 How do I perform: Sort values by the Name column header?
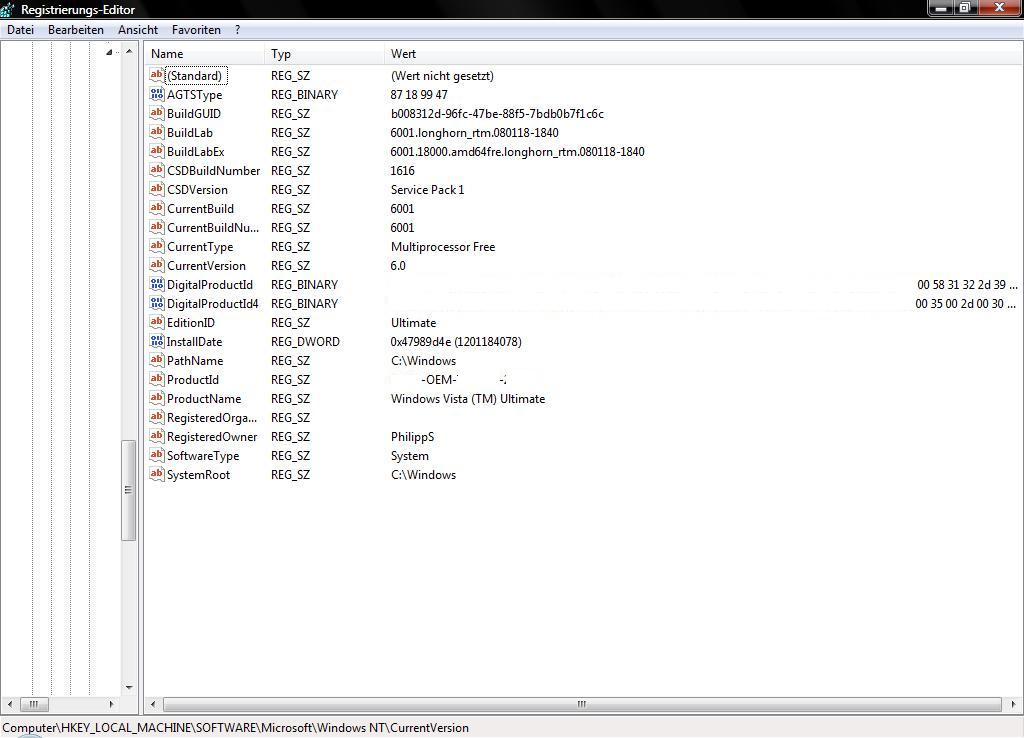[204, 54]
